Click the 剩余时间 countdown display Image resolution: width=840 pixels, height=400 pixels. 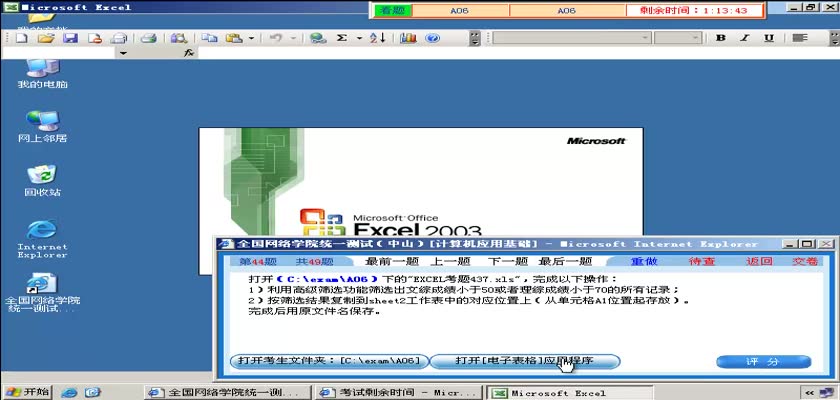click(694, 10)
